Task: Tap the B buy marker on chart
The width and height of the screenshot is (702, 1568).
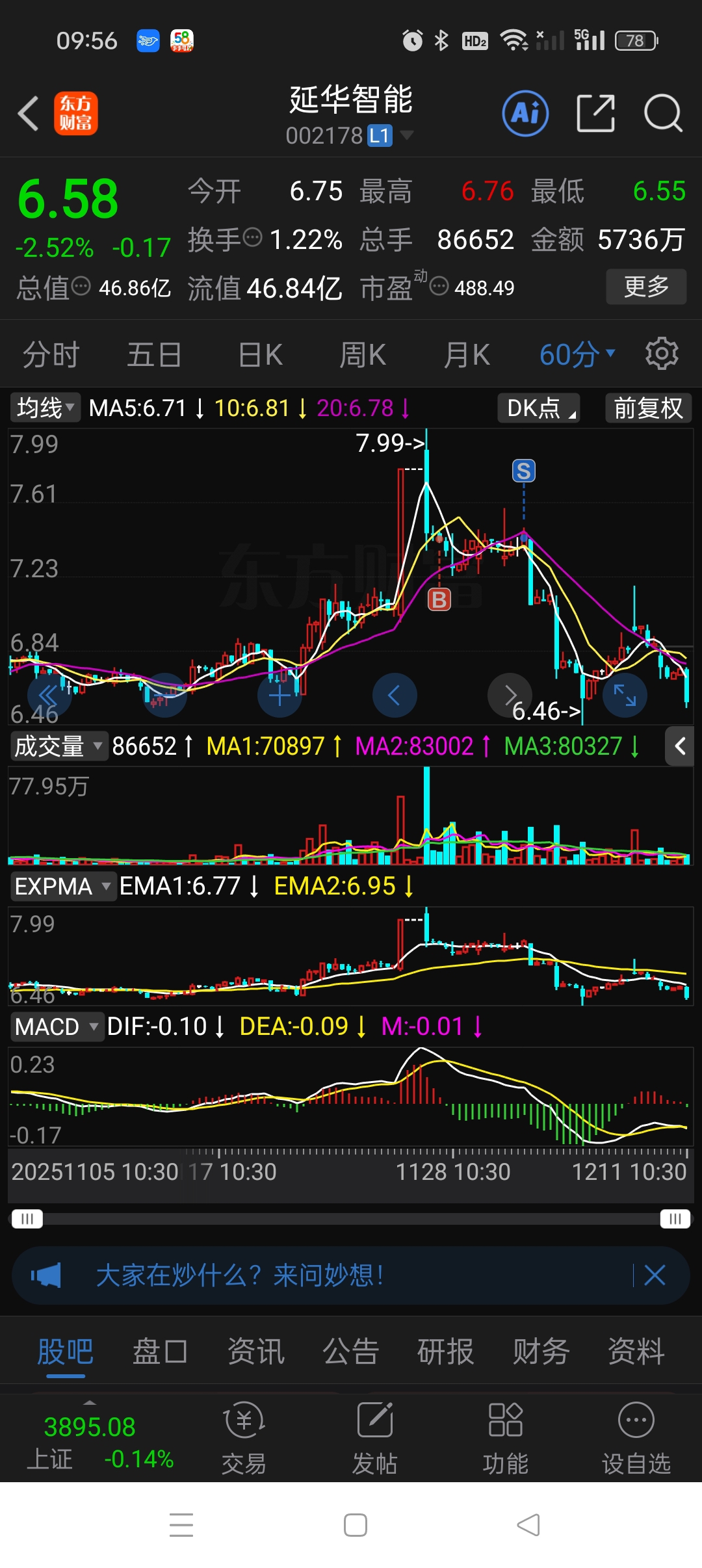Action: 439,599
